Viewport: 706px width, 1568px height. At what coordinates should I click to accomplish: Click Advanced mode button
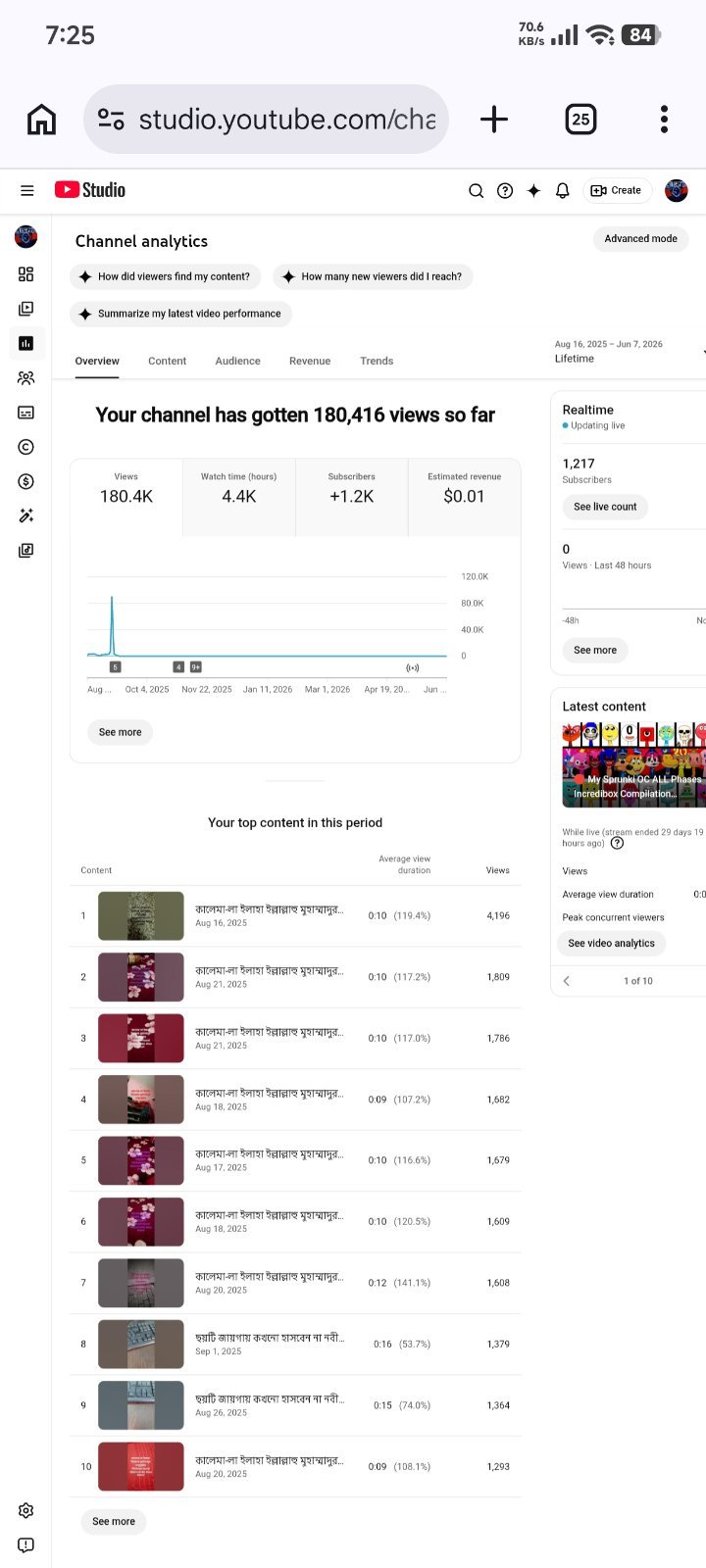pos(641,239)
